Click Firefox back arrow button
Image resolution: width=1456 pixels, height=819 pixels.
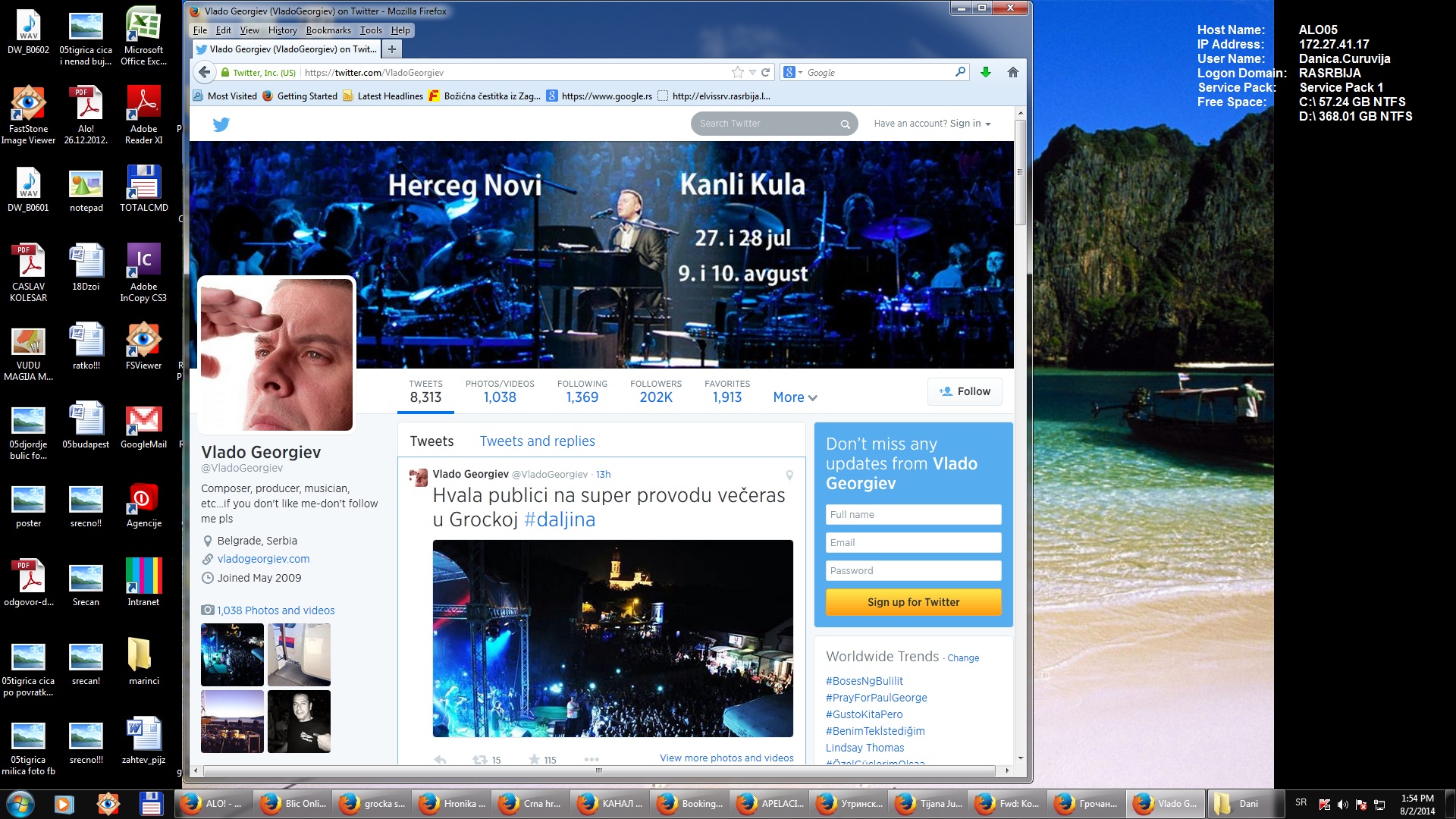tap(204, 73)
